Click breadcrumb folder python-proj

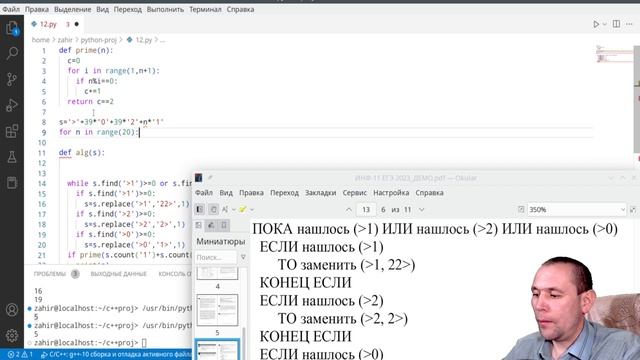coord(98,40)
